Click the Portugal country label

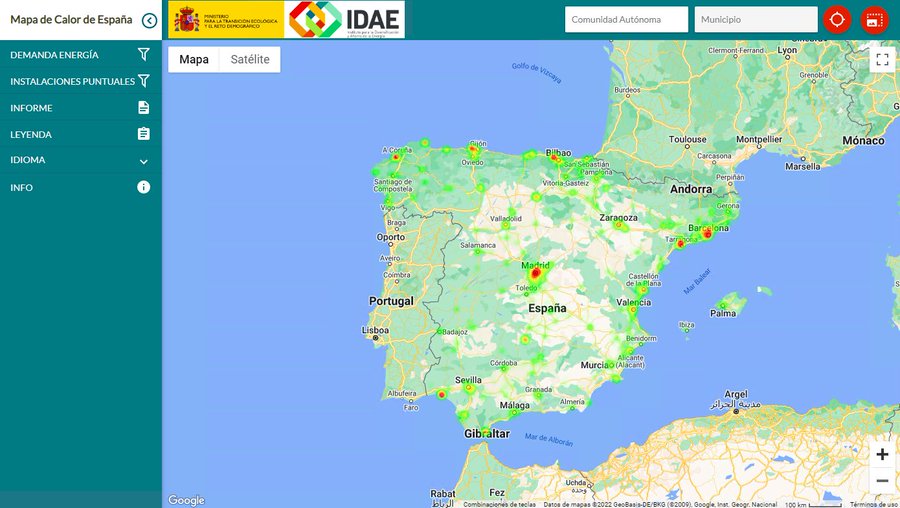pyautogui.click(x=391, y=301)
